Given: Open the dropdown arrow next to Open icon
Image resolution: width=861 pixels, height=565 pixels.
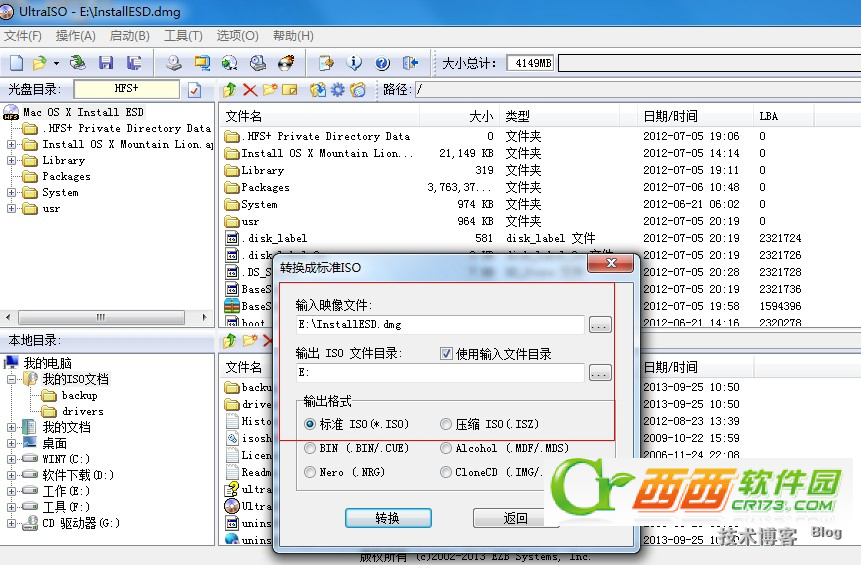Looking at the screenshot, I should (x=56, y=64).
